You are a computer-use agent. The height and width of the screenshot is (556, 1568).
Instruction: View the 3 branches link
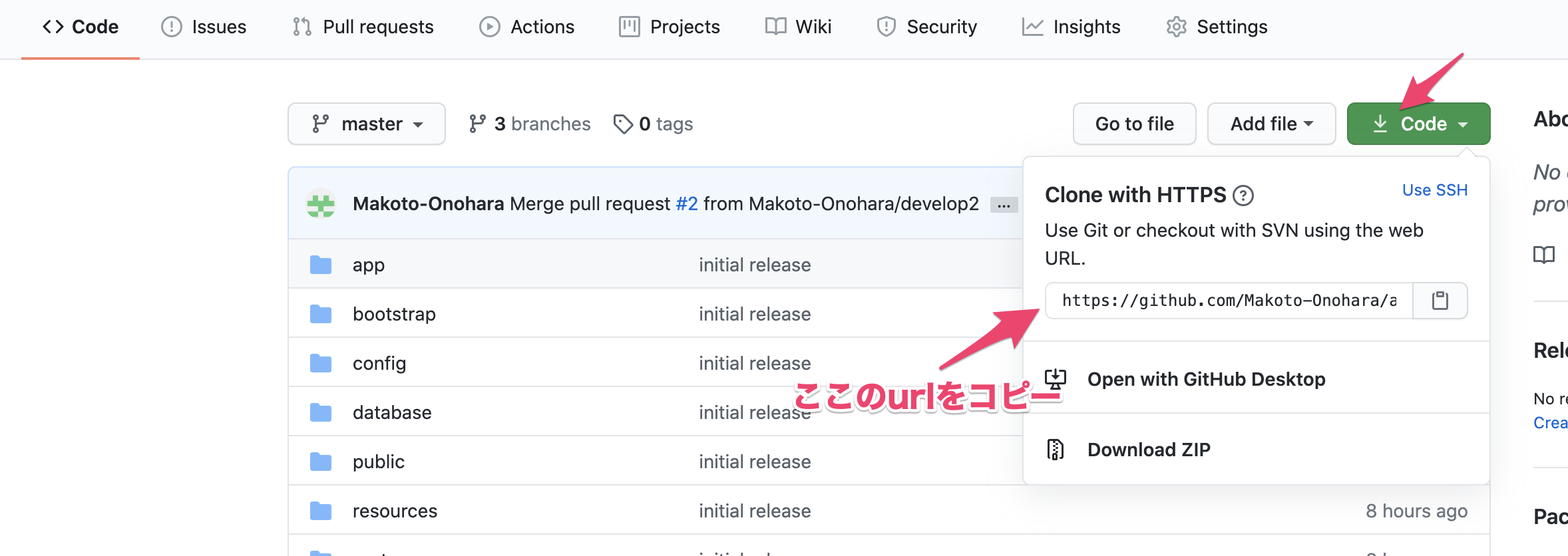(530, 124)
